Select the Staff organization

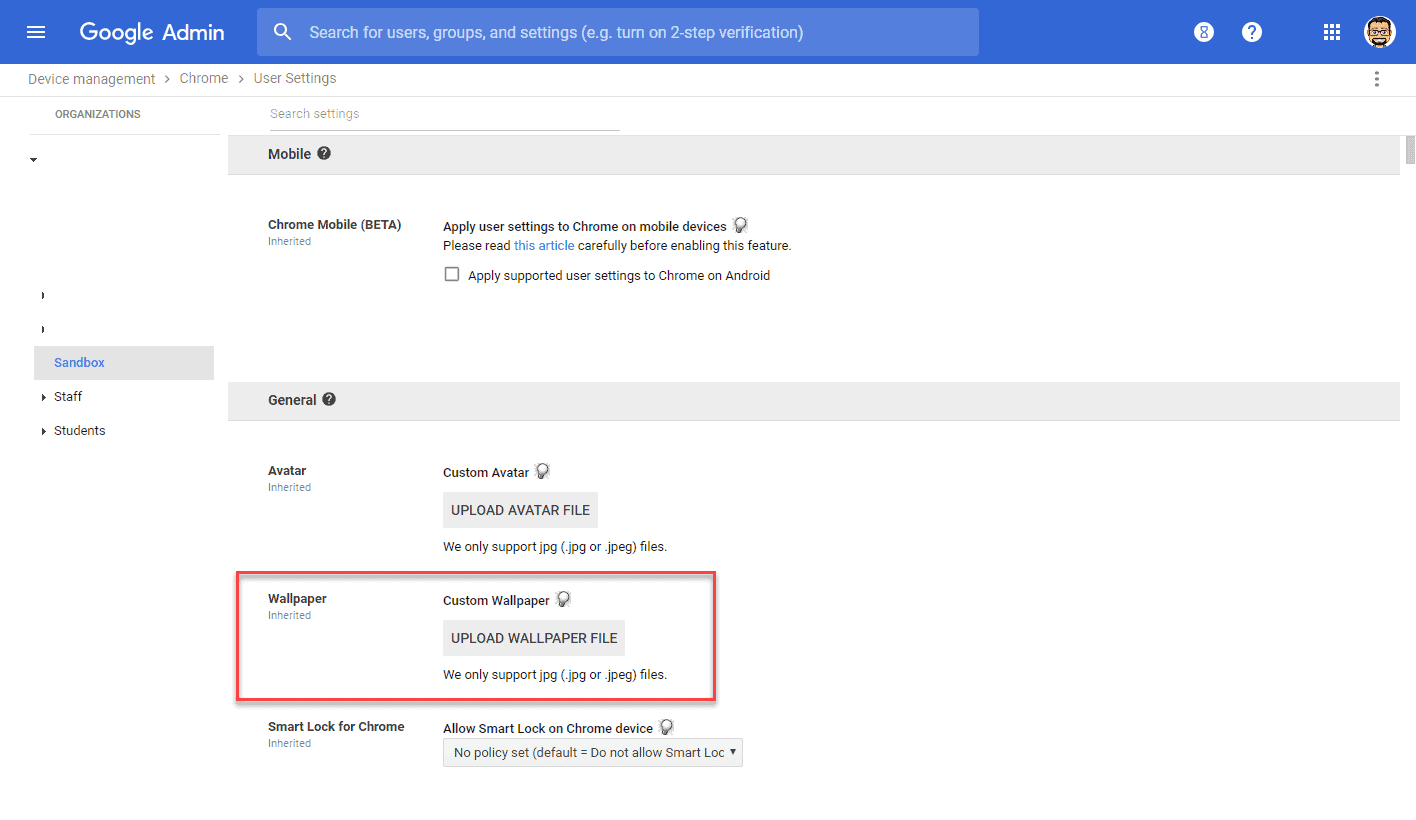point(68,397)
